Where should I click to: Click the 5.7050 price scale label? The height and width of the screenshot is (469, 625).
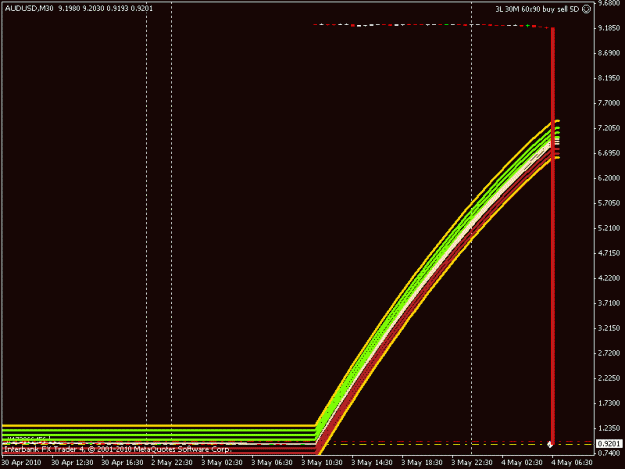(609, 203)
